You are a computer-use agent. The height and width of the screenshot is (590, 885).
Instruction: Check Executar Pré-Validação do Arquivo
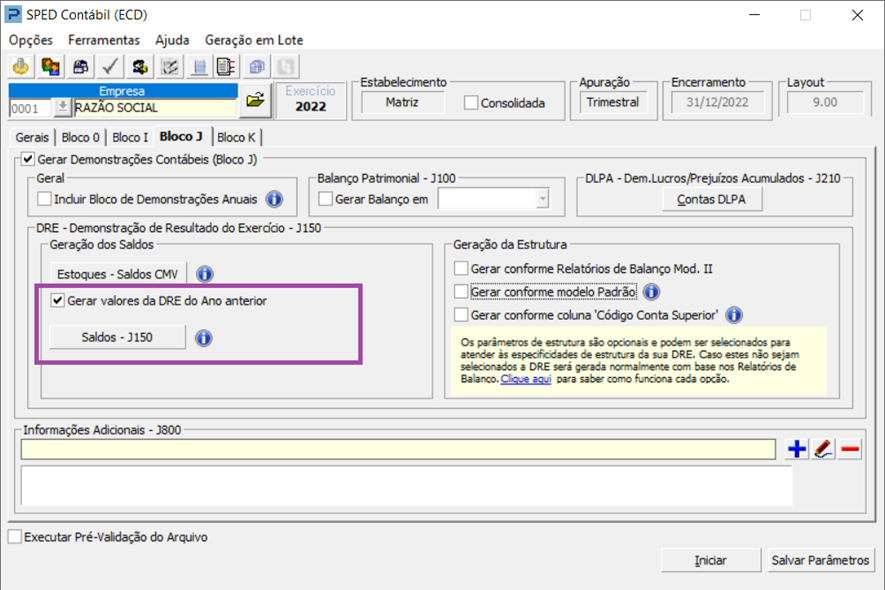(x=14, y=537)
